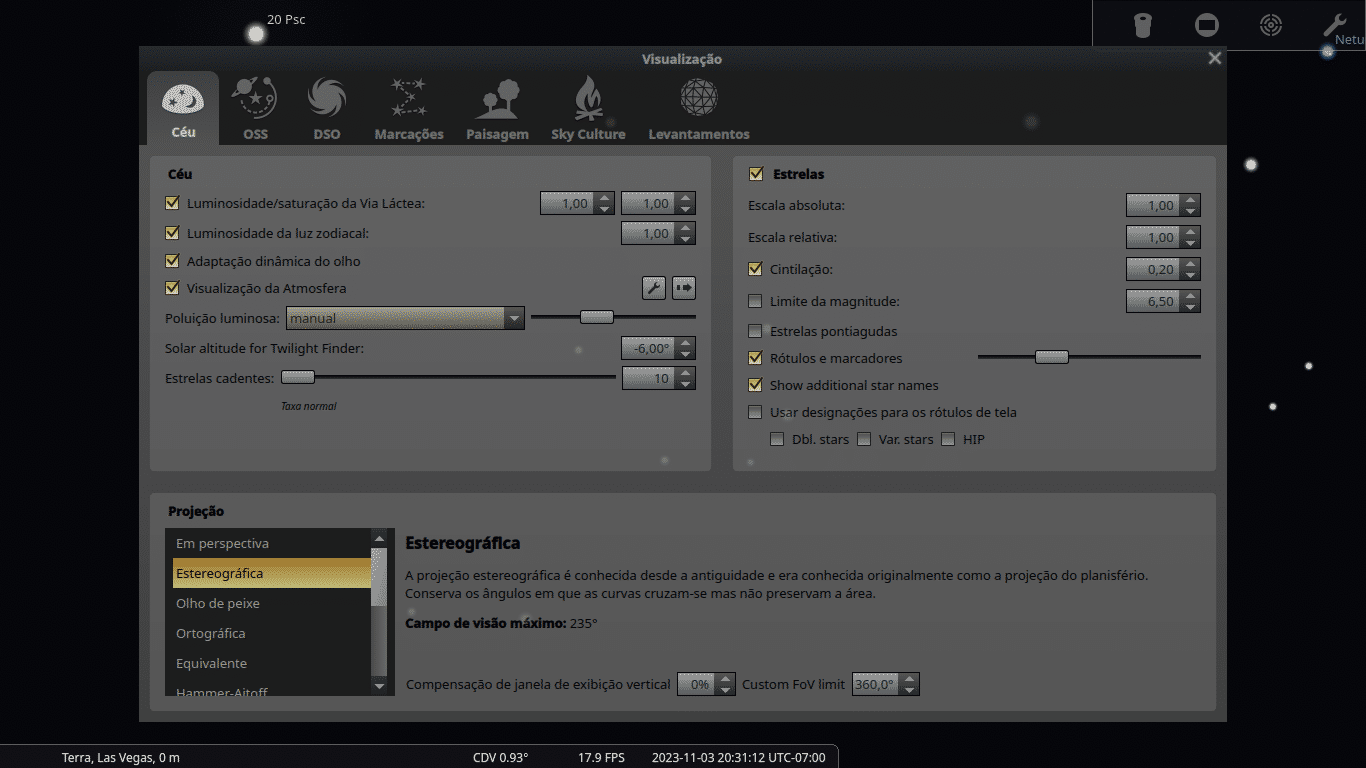Viewport: 1366px width, 768px height.
Task: Click the 20 Psc star label
Action: [x=286, y=20]
